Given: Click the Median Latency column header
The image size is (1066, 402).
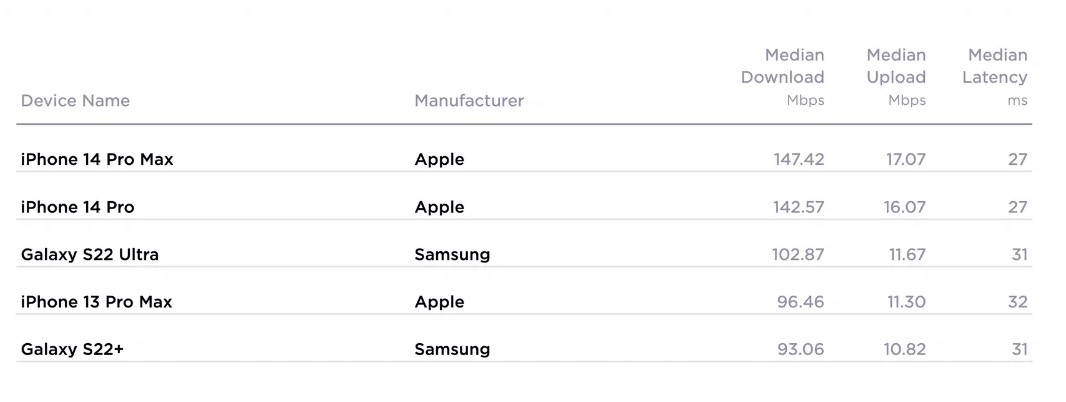Looking at the screenshot, I should click(995, 76).
